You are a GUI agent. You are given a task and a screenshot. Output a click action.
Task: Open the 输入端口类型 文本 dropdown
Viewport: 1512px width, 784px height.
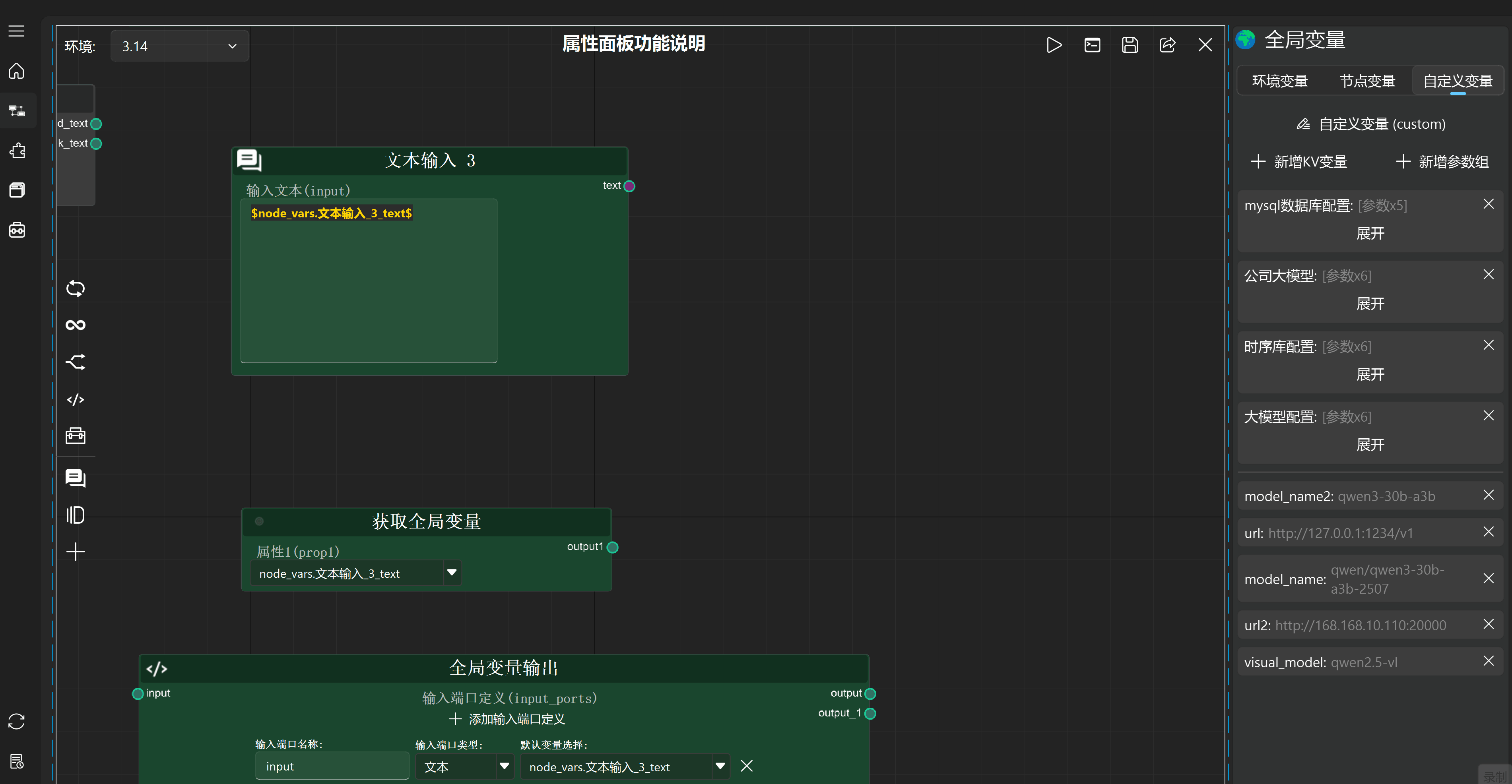pyautogui.click(x=464, y=767)
